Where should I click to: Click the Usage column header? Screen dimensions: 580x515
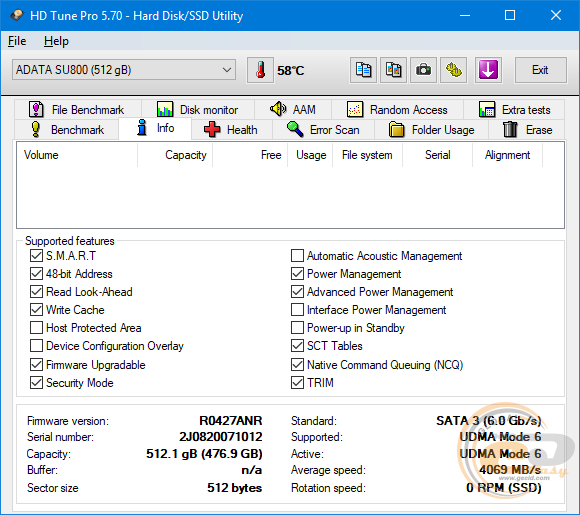pos(310,155)
